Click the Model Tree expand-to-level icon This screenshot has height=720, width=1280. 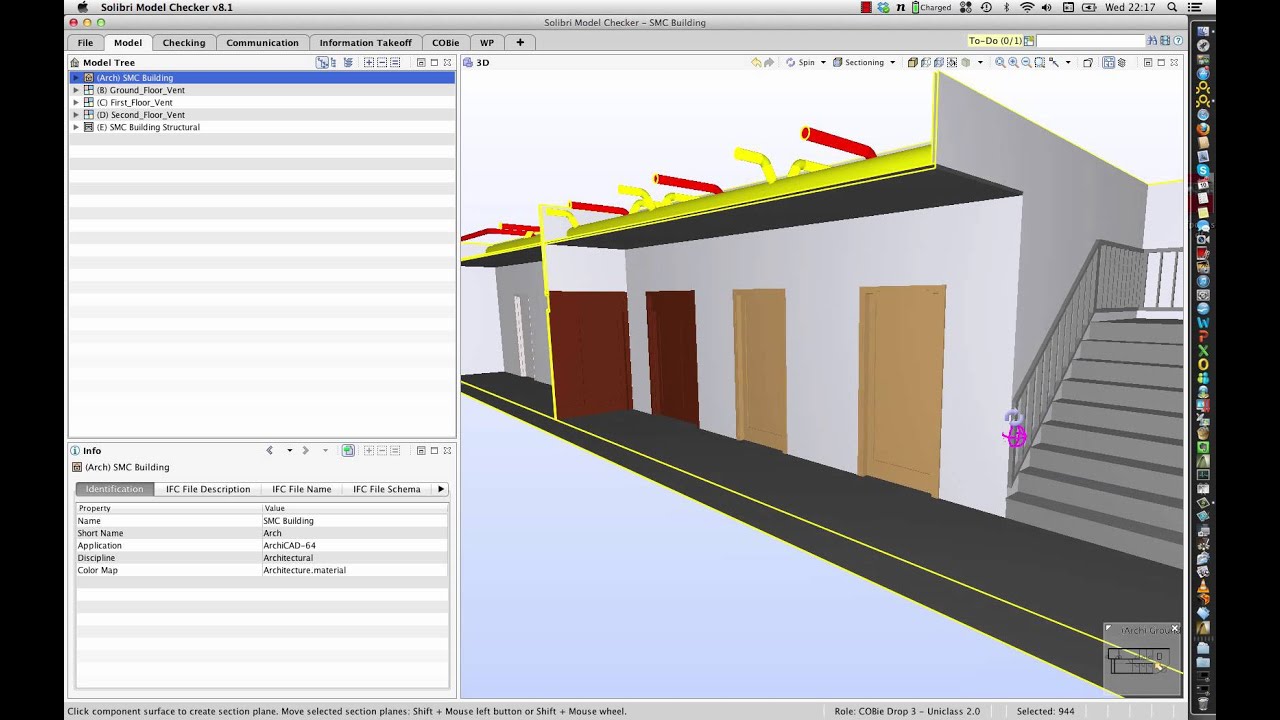[395, 62]
